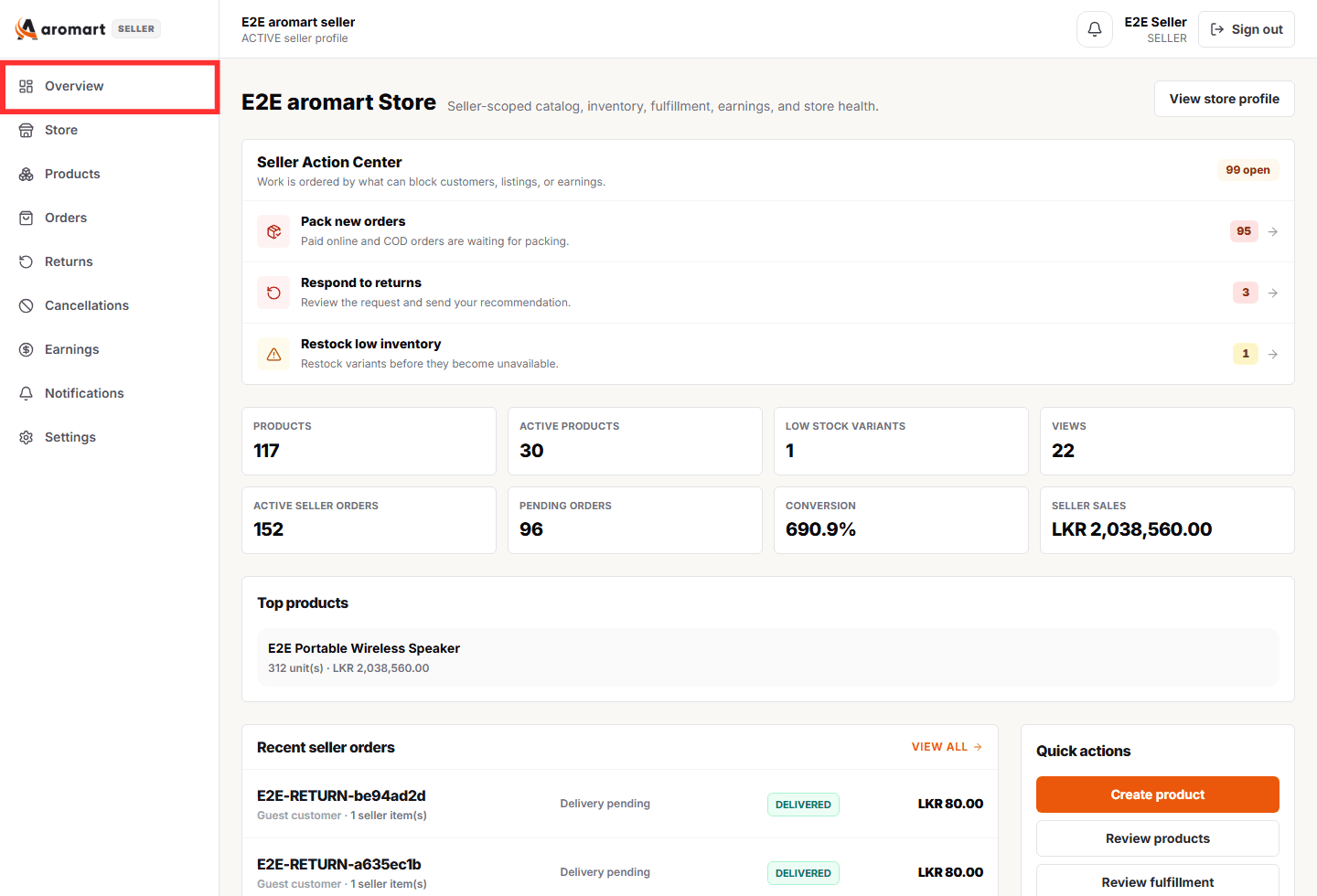Screen dimensions: 1317x896
Task: Open the Cancellations section
Action: click(x=110, y=305)
